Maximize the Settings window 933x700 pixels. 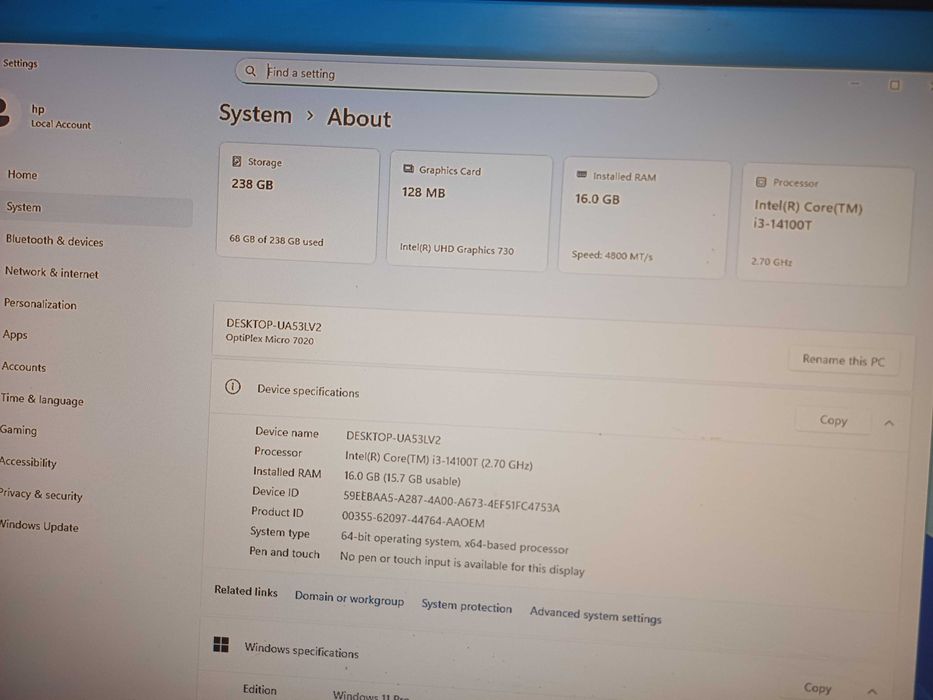tap(894, 85)
